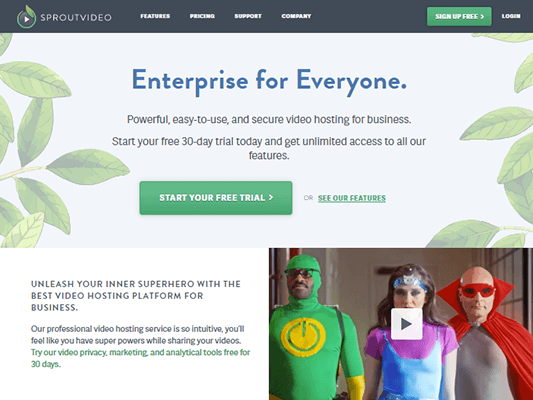Click the Login link in header
The image size is (533, 400).
tap(511, 16)
